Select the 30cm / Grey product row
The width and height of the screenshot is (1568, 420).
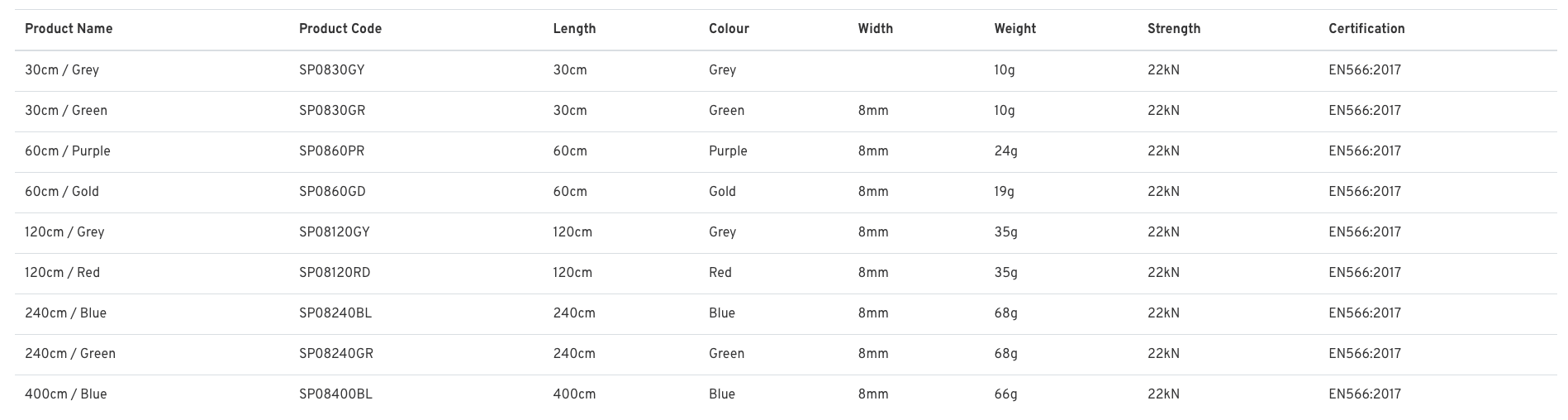pyautogui.click(x=786, y=70)
